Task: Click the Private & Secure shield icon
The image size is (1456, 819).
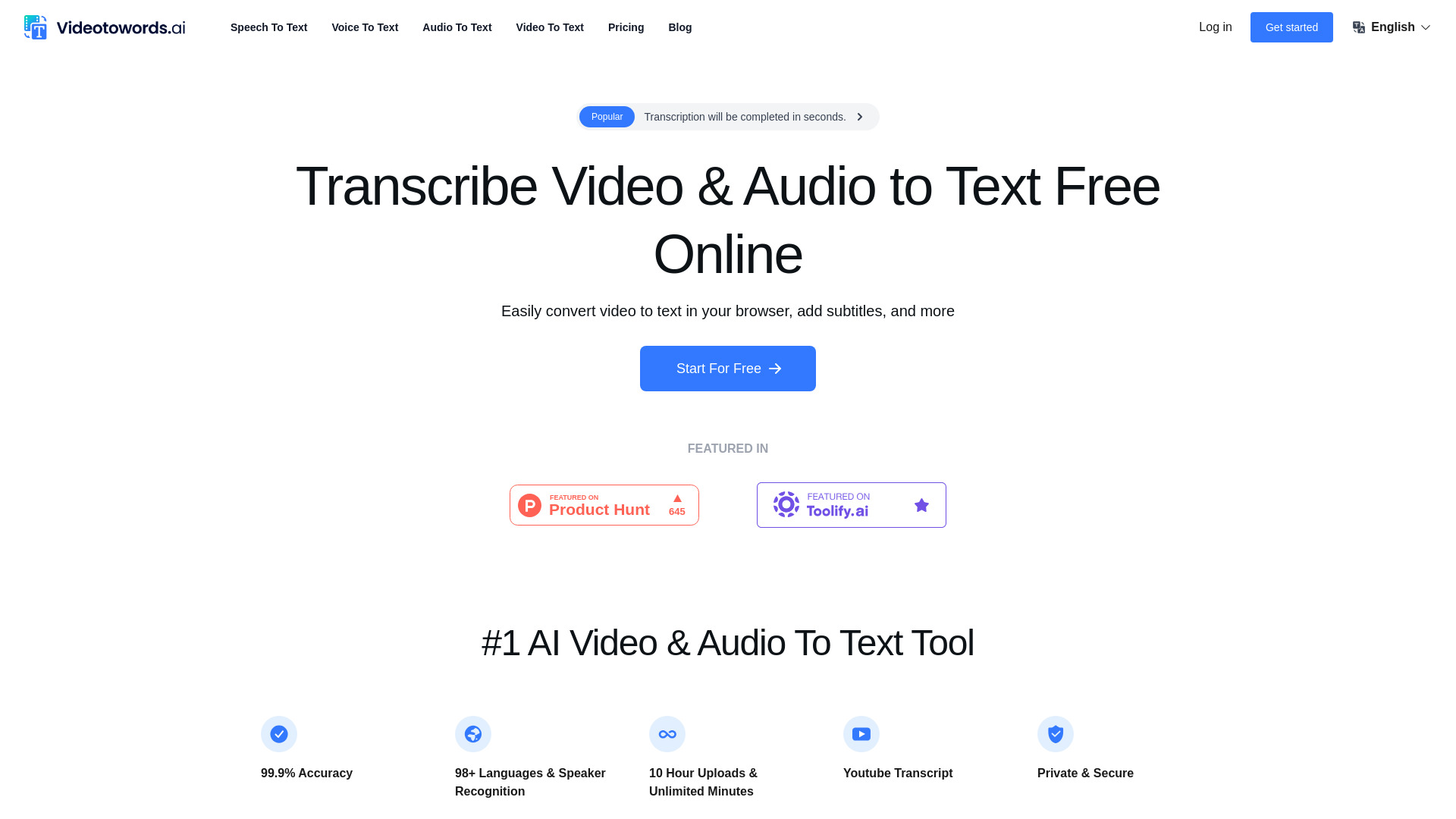Action: (1055, 733)
